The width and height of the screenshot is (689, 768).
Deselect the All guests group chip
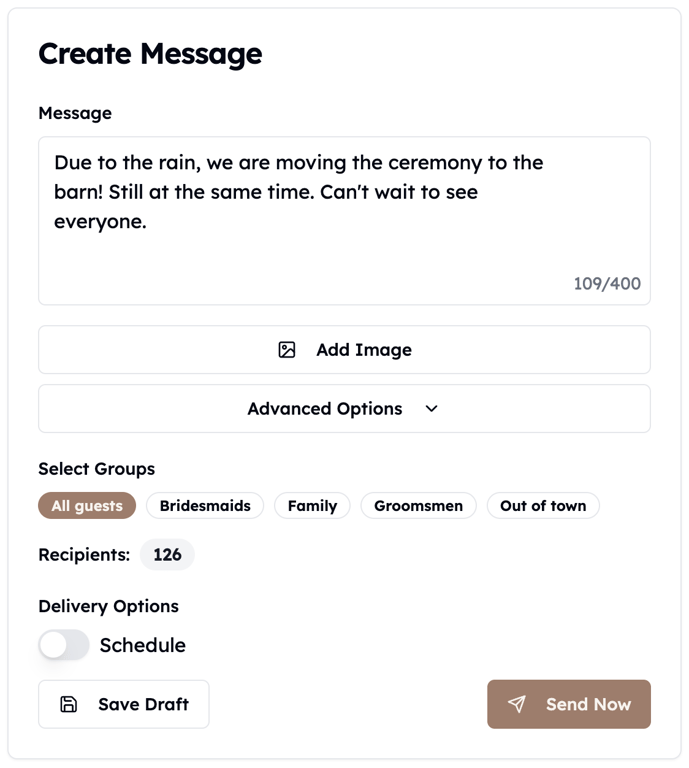(87, 506)
